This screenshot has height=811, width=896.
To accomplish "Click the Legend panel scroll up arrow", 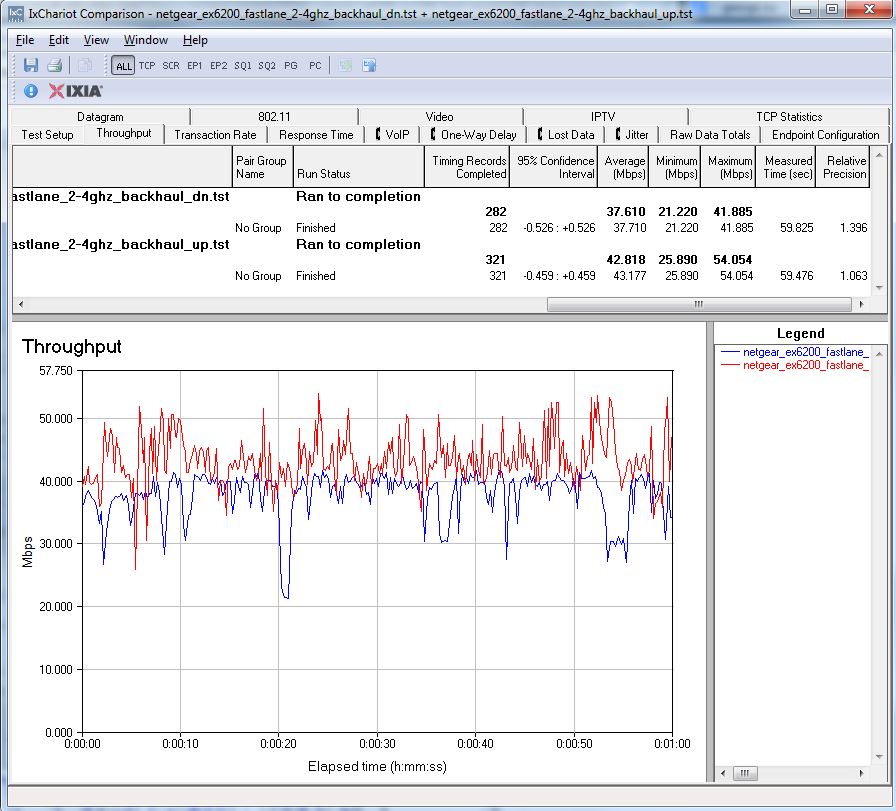I will coord(879,354).
